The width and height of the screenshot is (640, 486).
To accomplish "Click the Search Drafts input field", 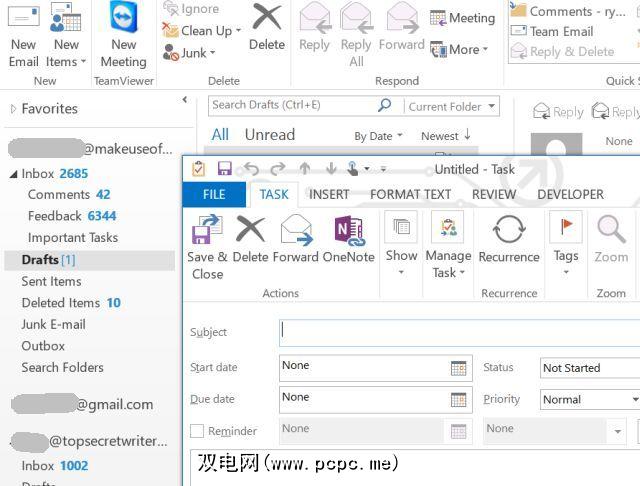I will (x=293, y=105).
